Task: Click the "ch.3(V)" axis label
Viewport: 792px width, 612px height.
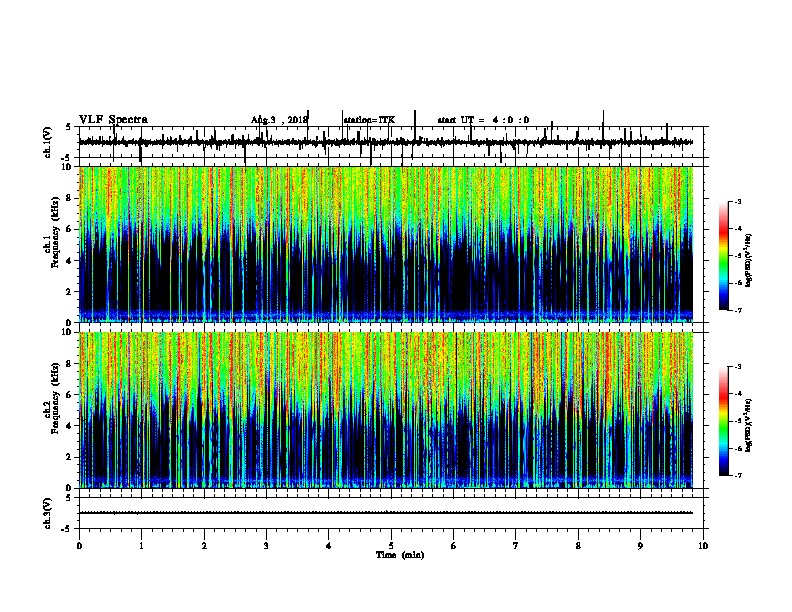Action: click(48, 513)
